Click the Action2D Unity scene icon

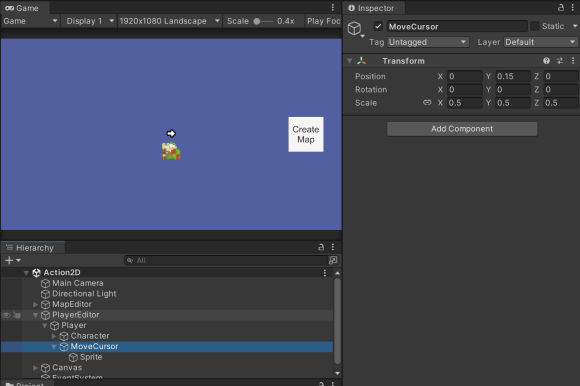pyautogui.click(x=36, y=273)
